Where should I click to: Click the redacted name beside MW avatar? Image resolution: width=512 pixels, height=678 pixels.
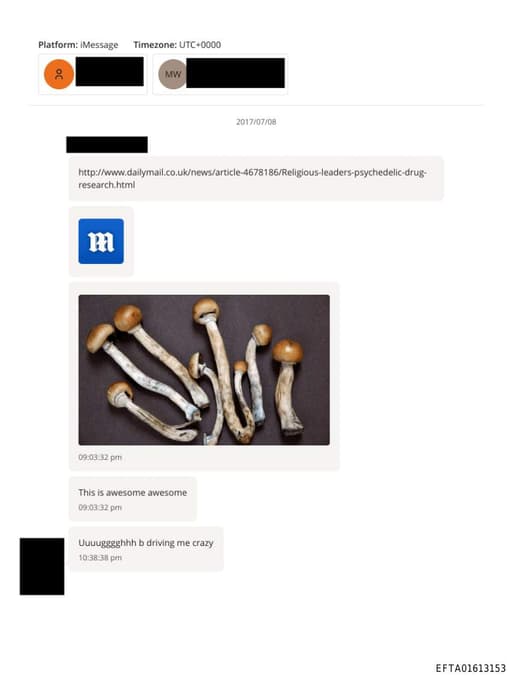coord(236,74)
